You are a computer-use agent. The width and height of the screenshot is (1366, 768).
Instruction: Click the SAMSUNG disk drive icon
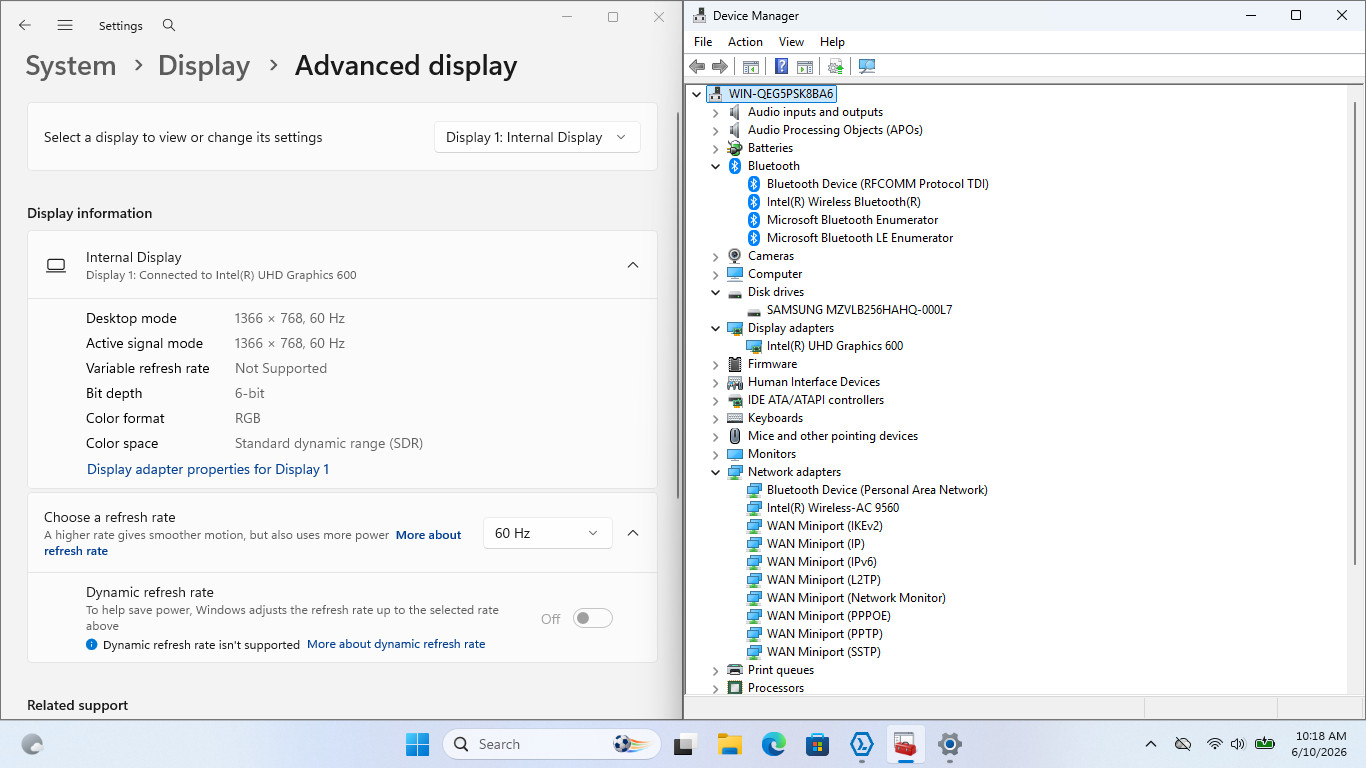(755, 310)
